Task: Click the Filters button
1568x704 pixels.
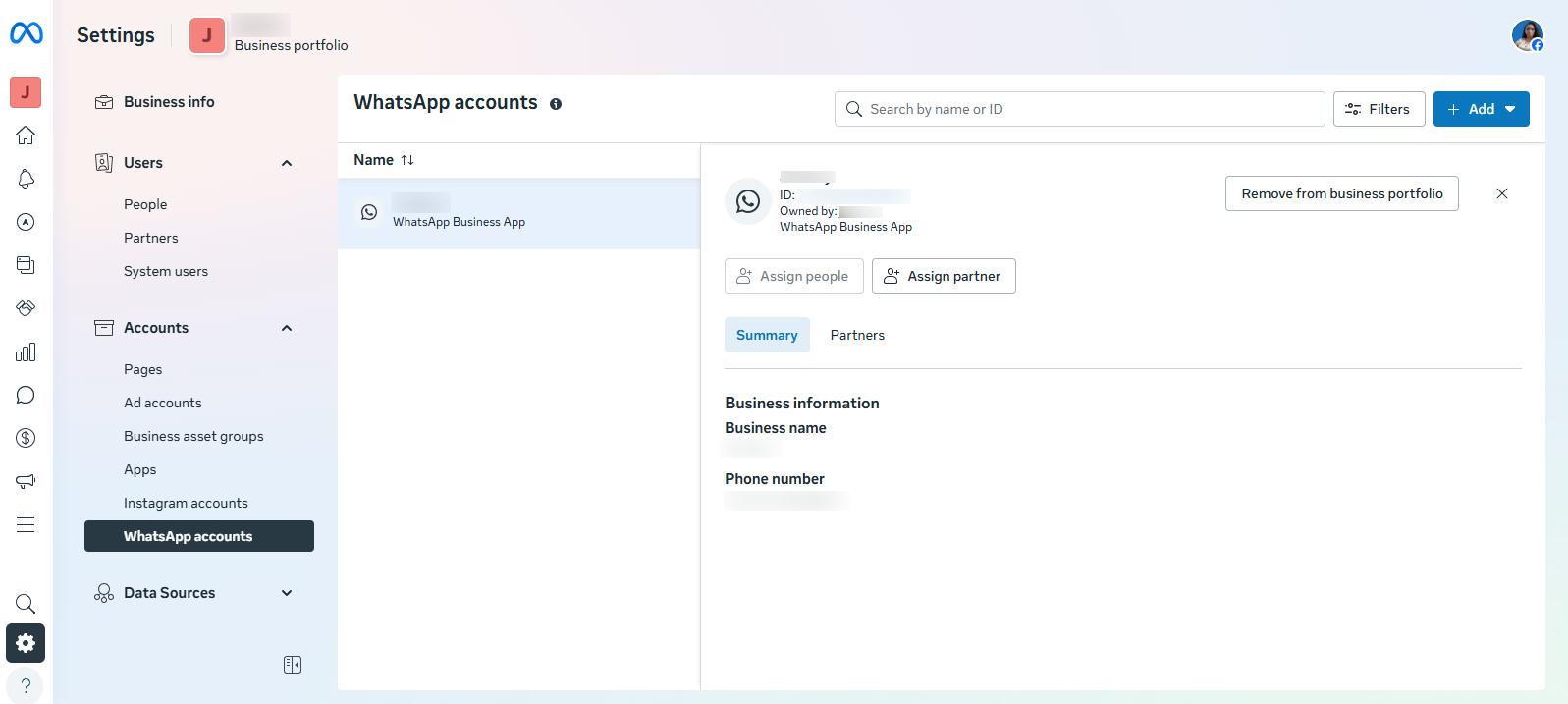Action: pyautogui.click(x=1379, y=109)
